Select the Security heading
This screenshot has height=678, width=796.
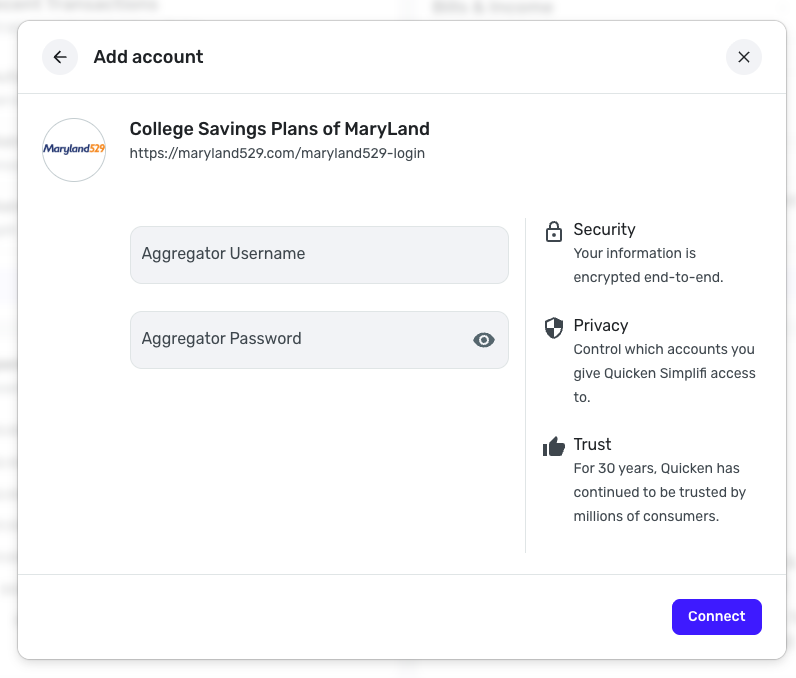pyautogui.click(x=604, y=229)
